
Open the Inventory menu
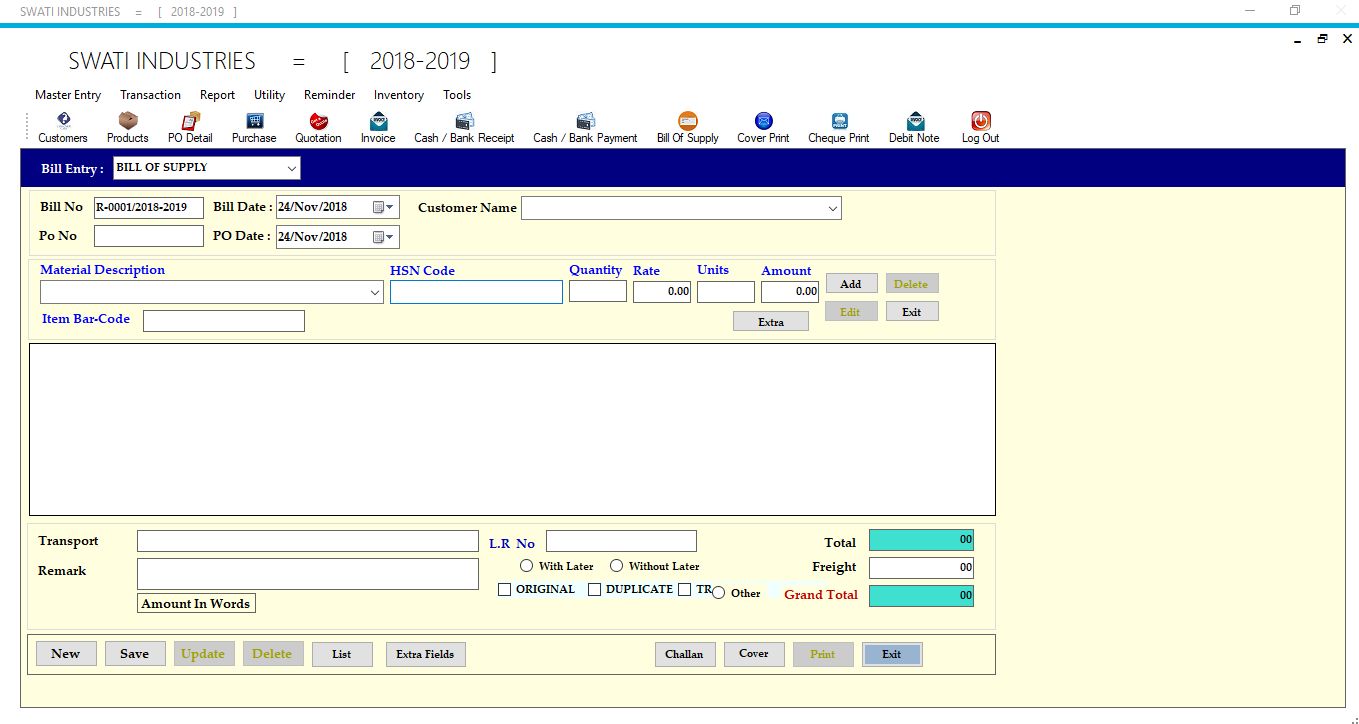click(x=398, y=95)
